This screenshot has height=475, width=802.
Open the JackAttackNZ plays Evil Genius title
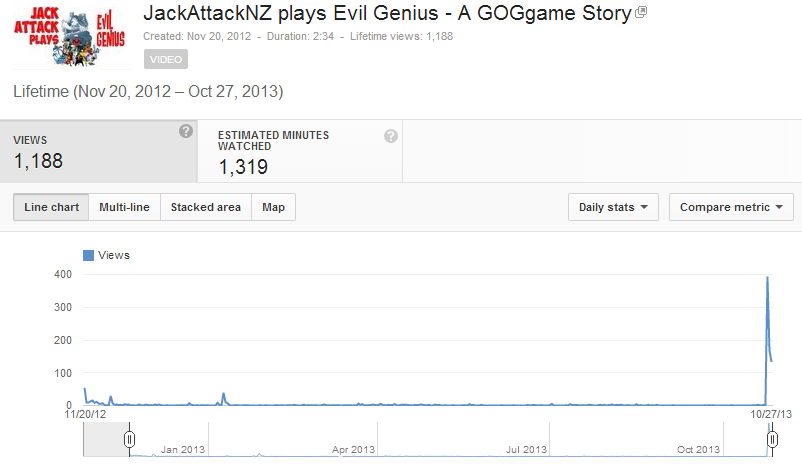coord(387,13)
